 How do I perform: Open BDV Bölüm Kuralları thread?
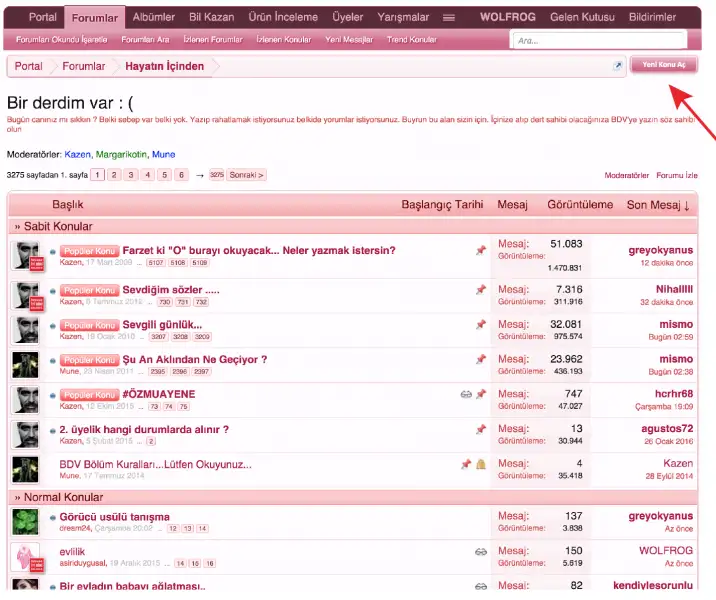155,464
